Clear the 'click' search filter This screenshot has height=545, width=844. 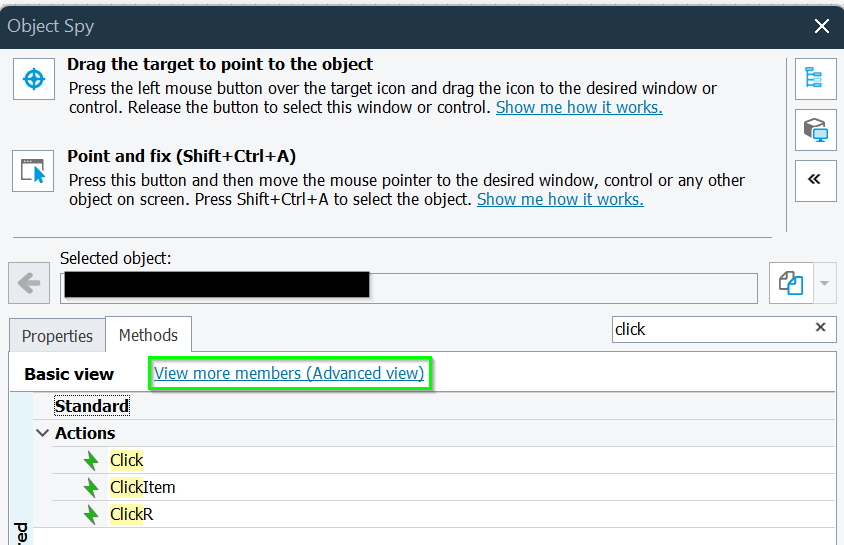pyautogui.click(x=821, y=328)
